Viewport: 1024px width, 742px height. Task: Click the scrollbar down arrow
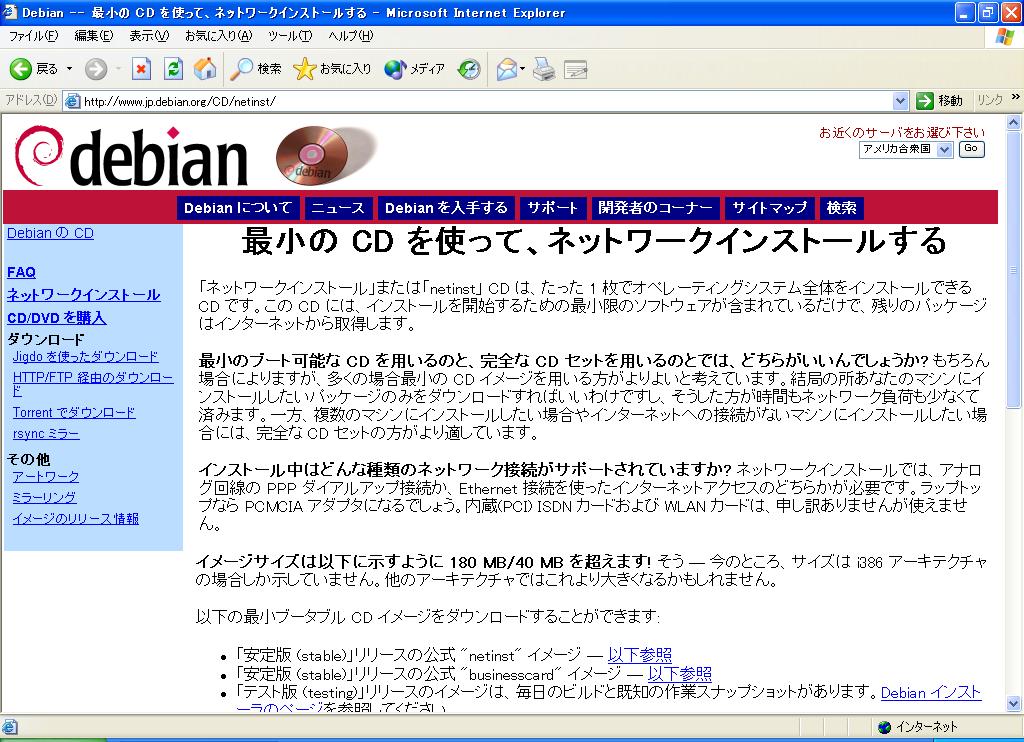[x=1014, y=704]
